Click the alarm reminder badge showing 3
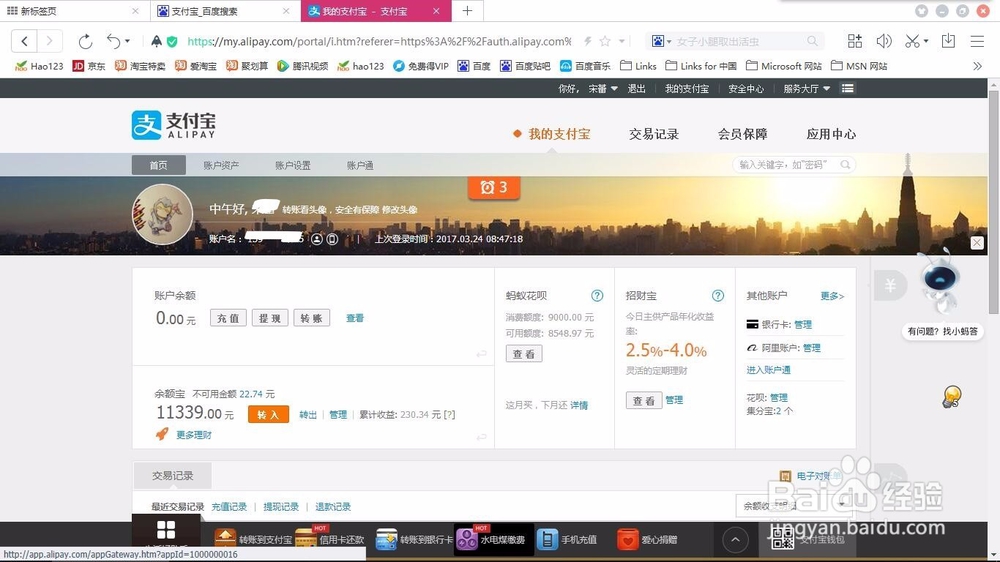Image resolution: width=1000 pixels, height=562 pixels. pos(494,188)
